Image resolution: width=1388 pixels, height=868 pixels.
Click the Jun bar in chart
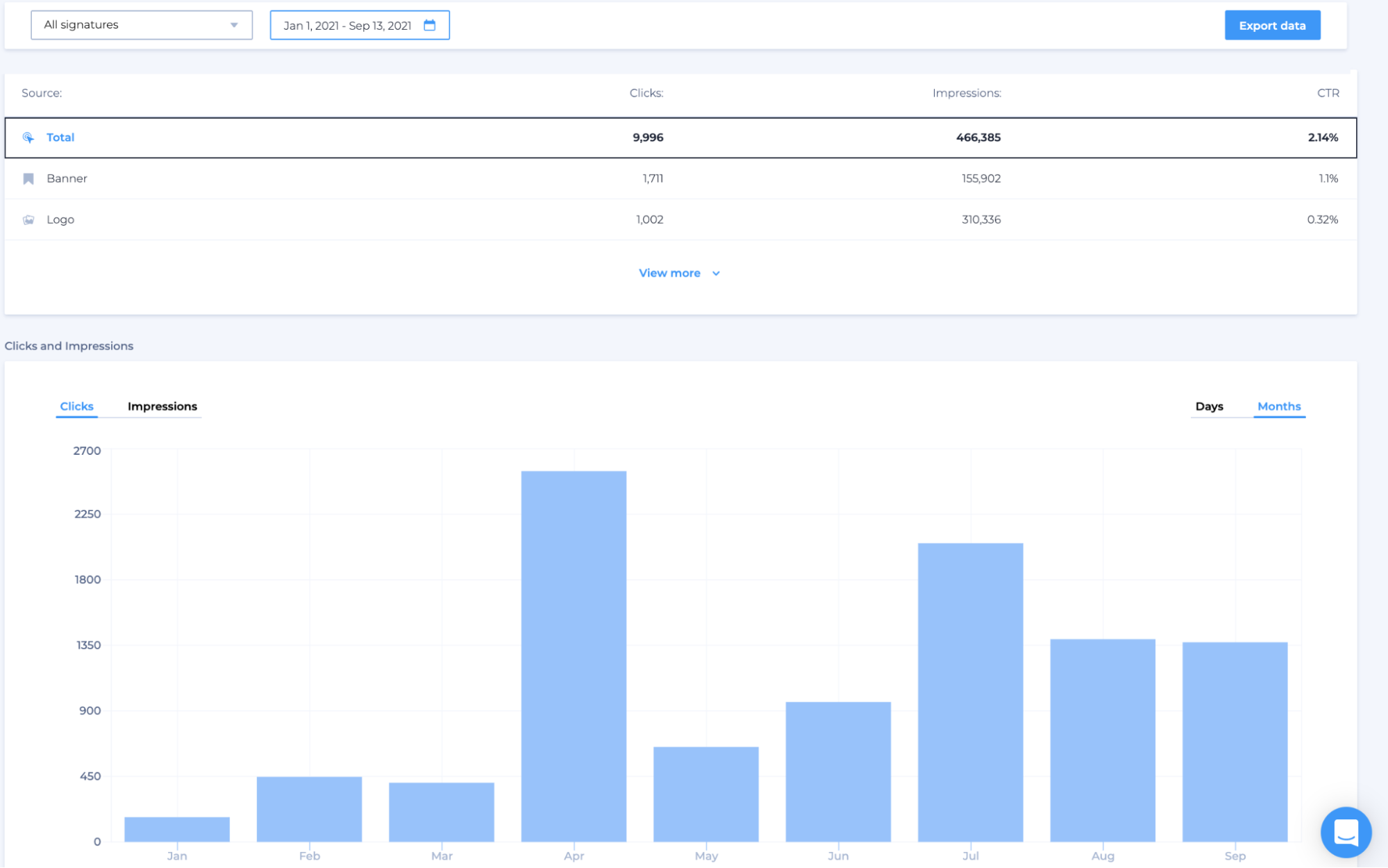click(838, 771)
